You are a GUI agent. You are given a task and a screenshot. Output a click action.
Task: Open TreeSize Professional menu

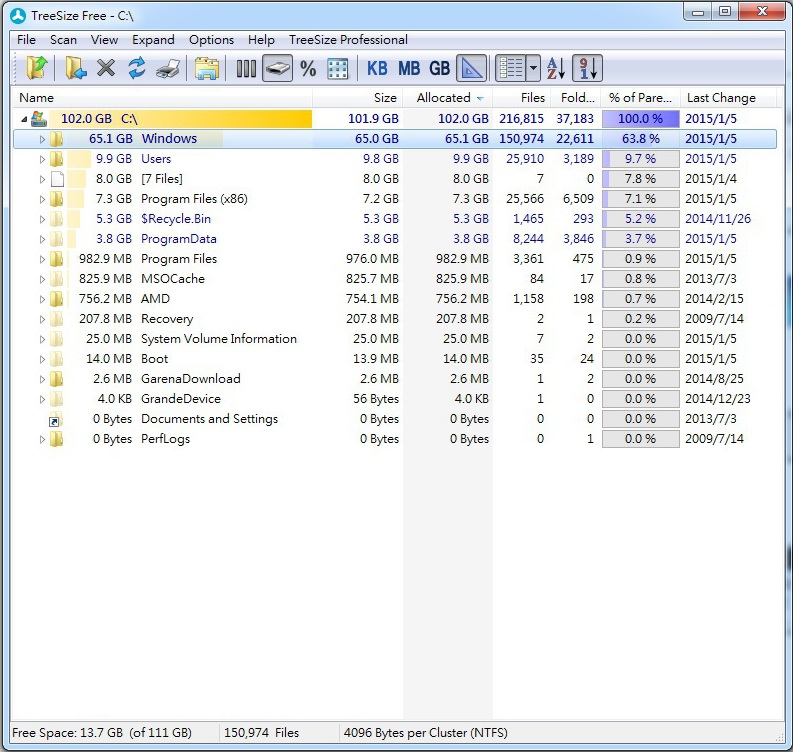pyautogui.click(x=348, y=40)
